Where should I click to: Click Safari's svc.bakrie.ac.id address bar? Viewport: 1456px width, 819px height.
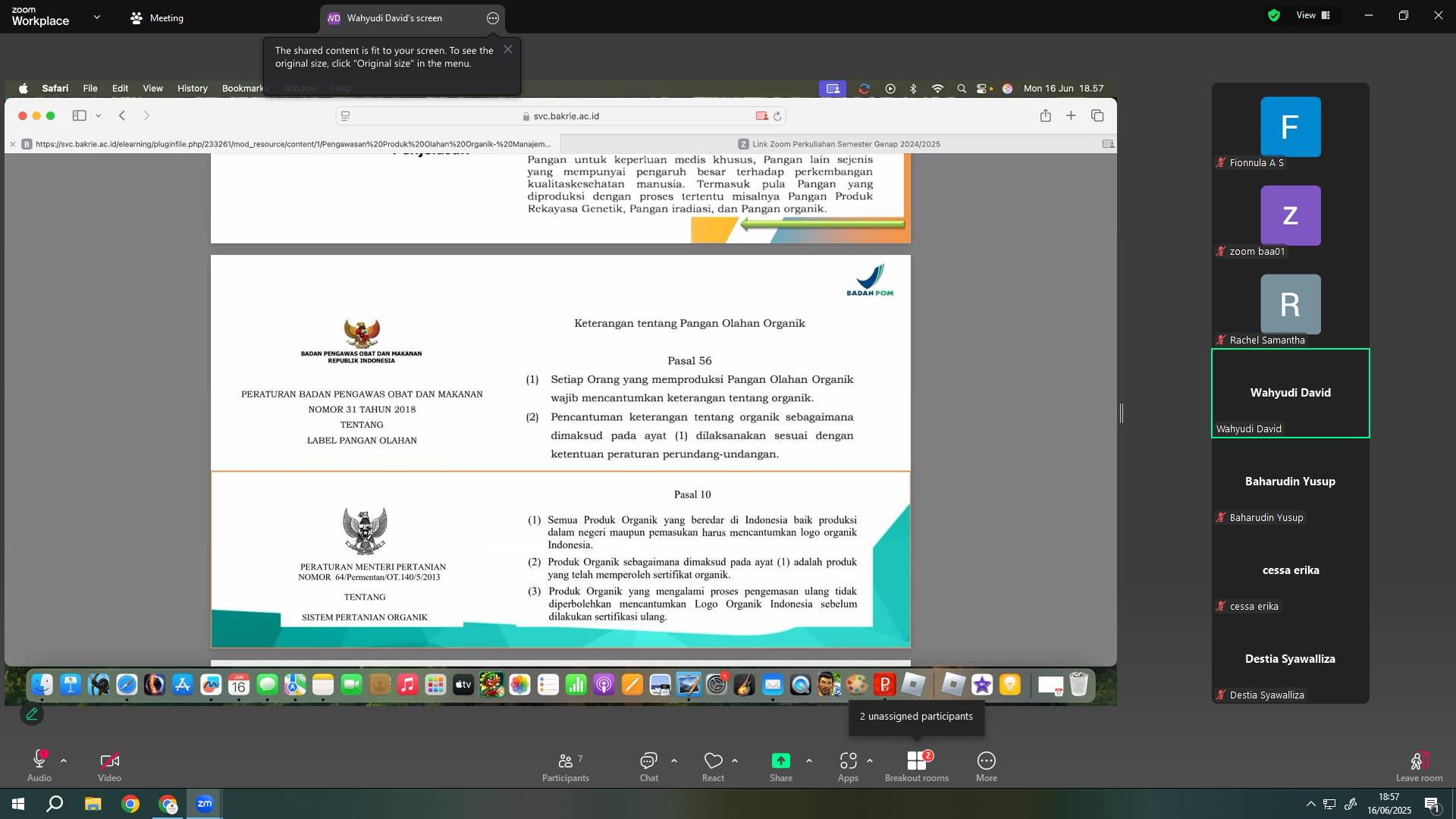[560, 116]
